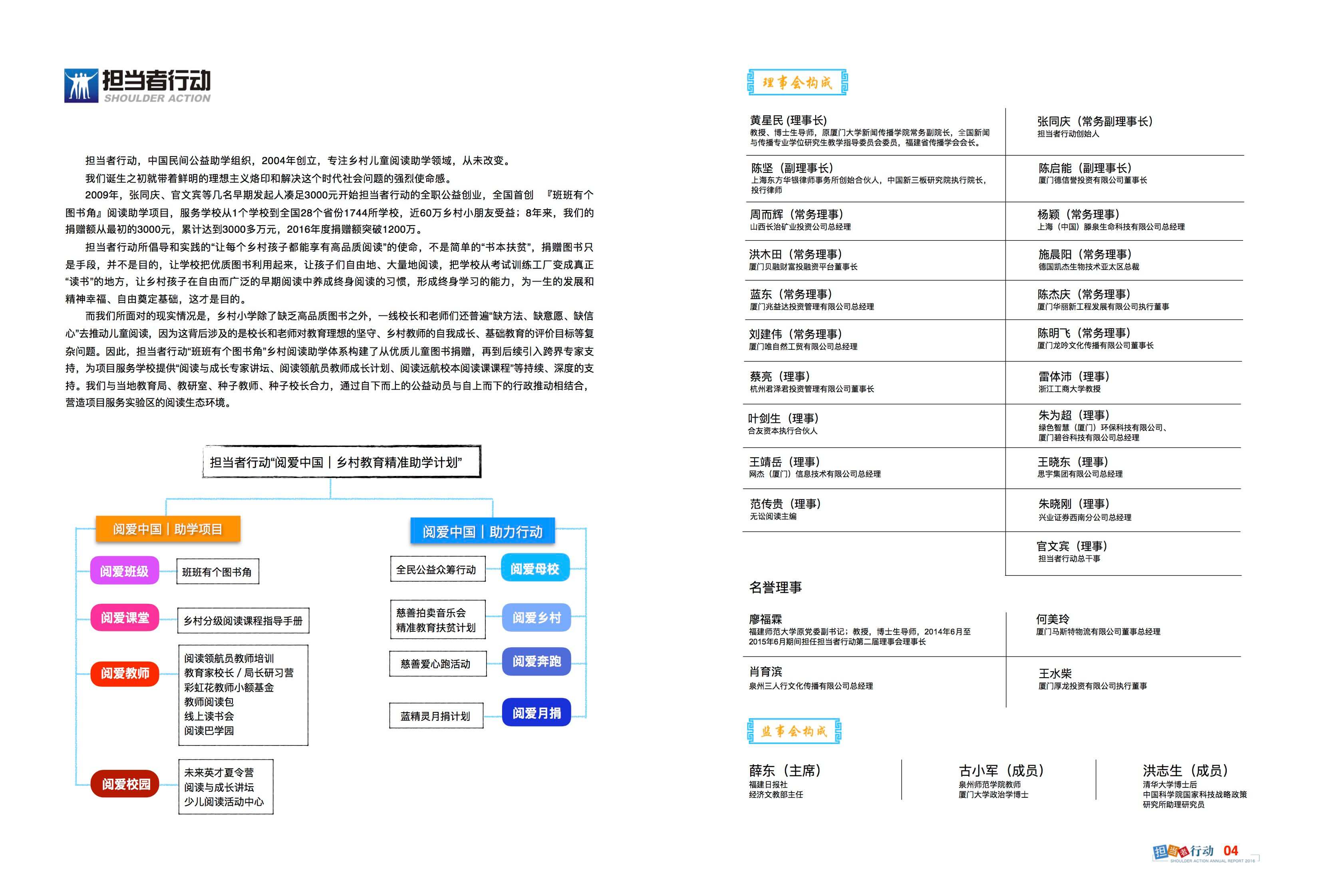The image size is (1321, 896).
Task: Select the 慈善爱心跑活动 box
Action: [438, 664]
